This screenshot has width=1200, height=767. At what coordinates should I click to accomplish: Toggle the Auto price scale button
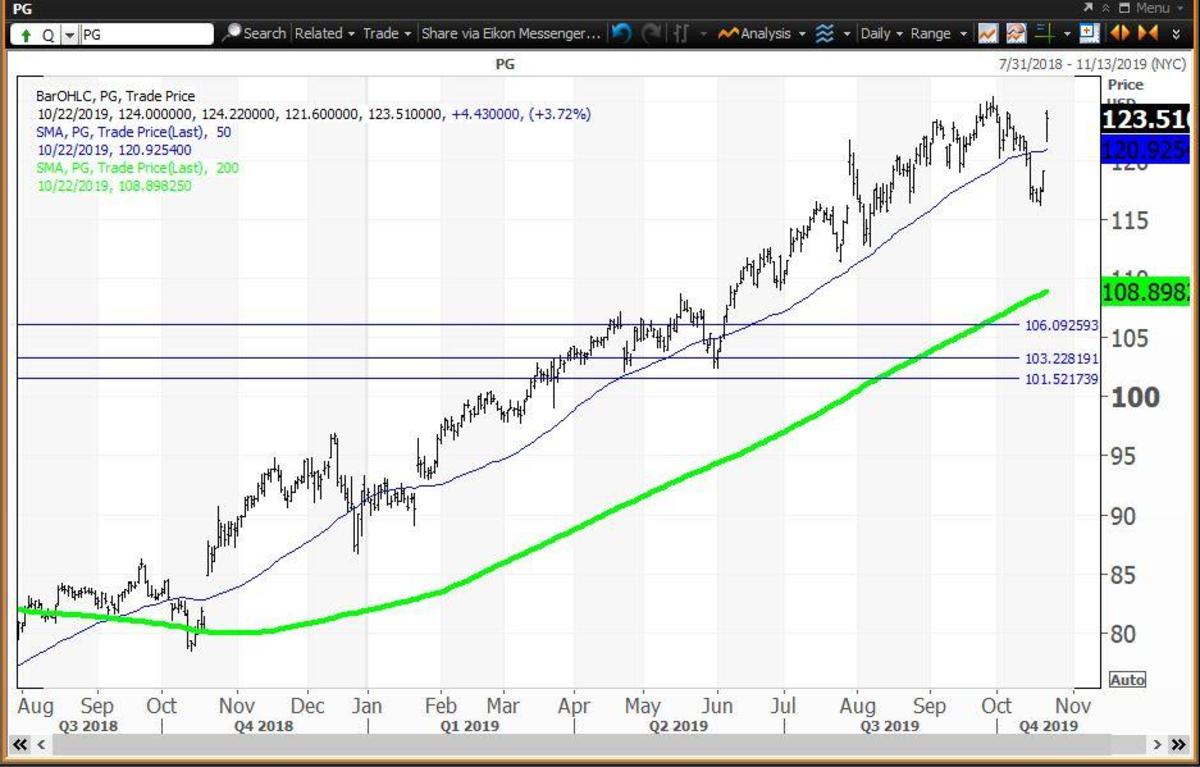1127,680
